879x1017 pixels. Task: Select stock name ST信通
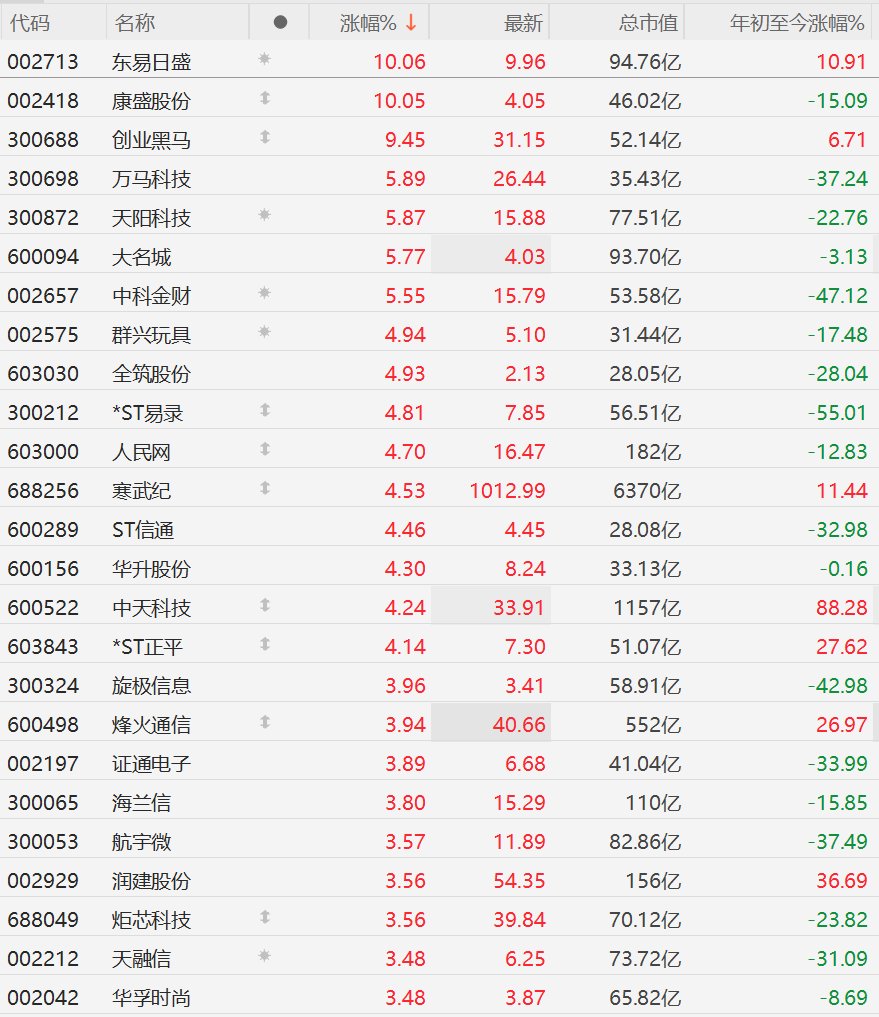tap(143, 530)
